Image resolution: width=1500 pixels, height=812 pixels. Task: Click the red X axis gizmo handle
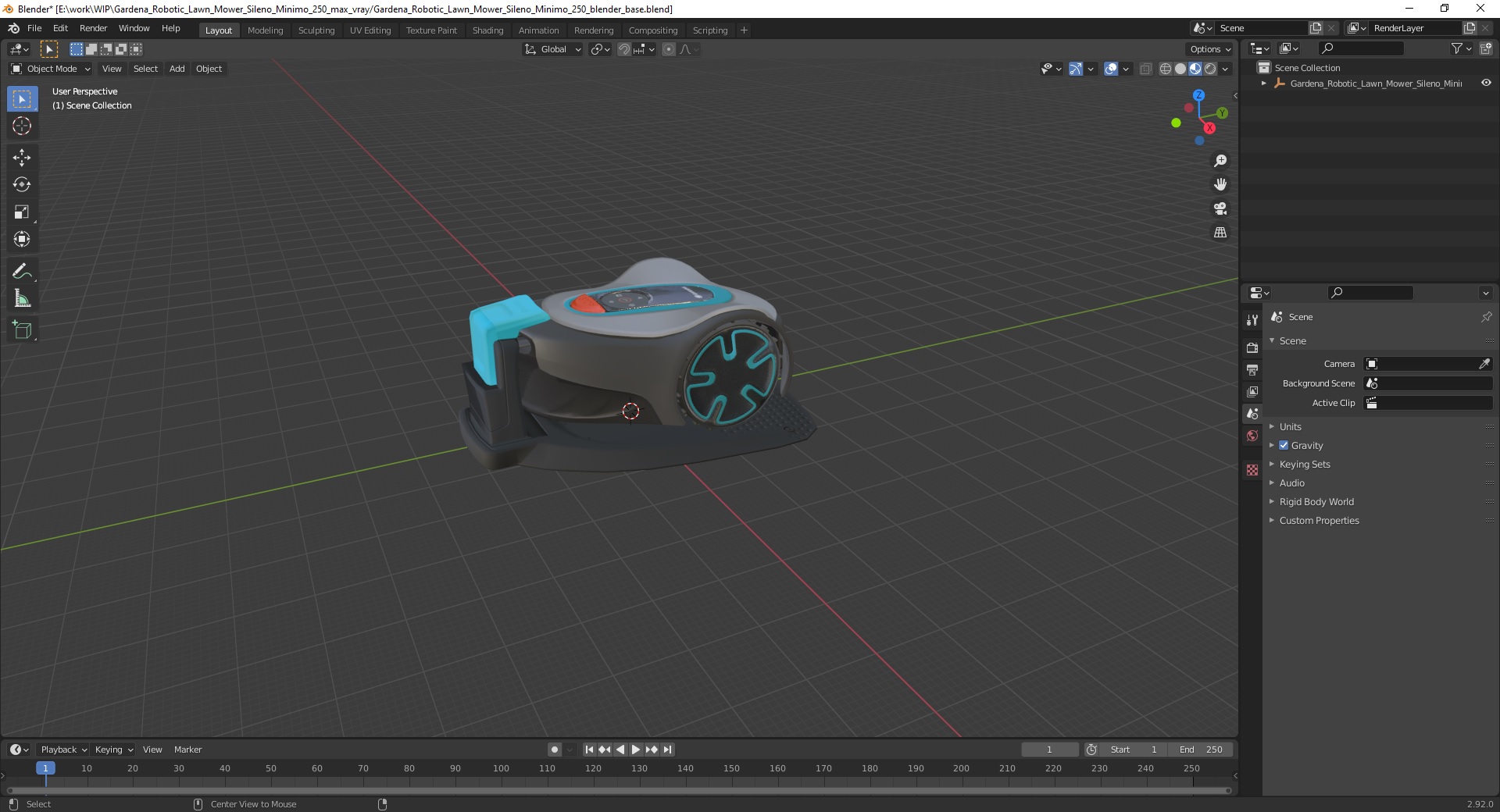pyautogui.click(x=1209, y=128)
